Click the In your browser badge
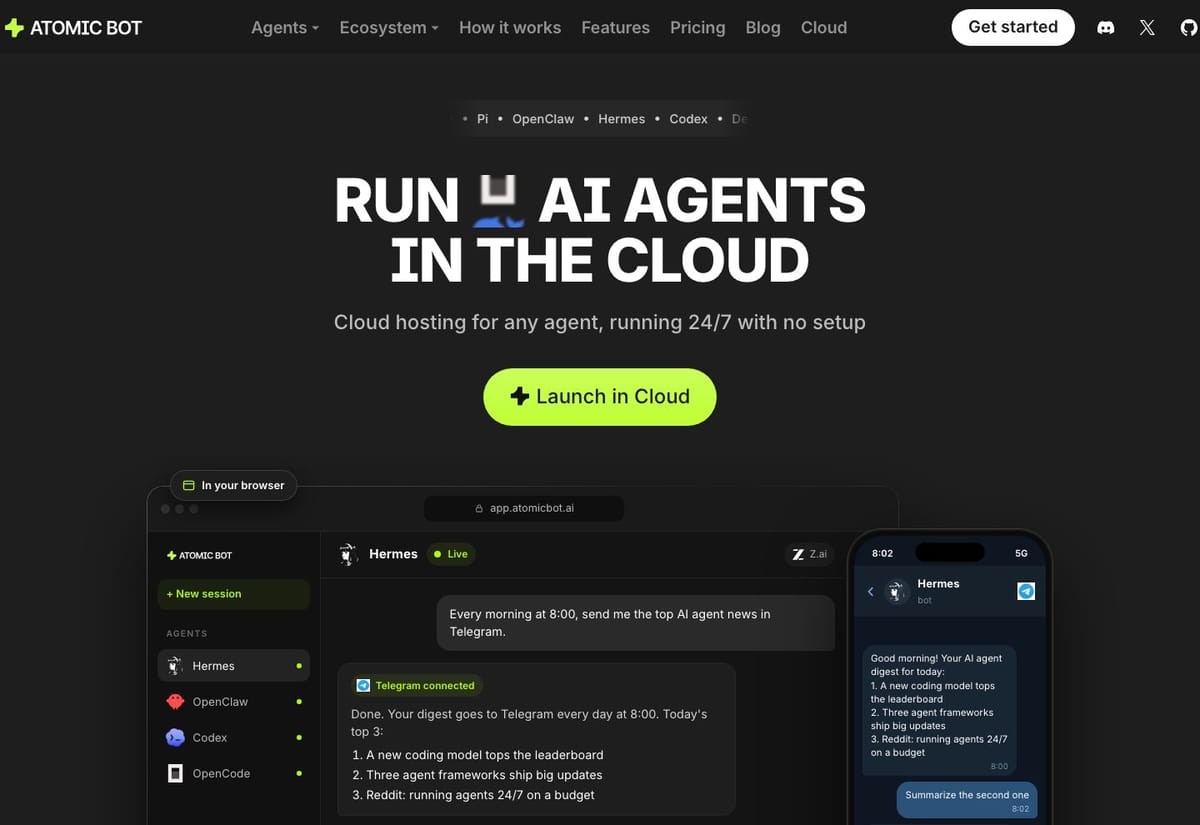 [x=234, y=485]
